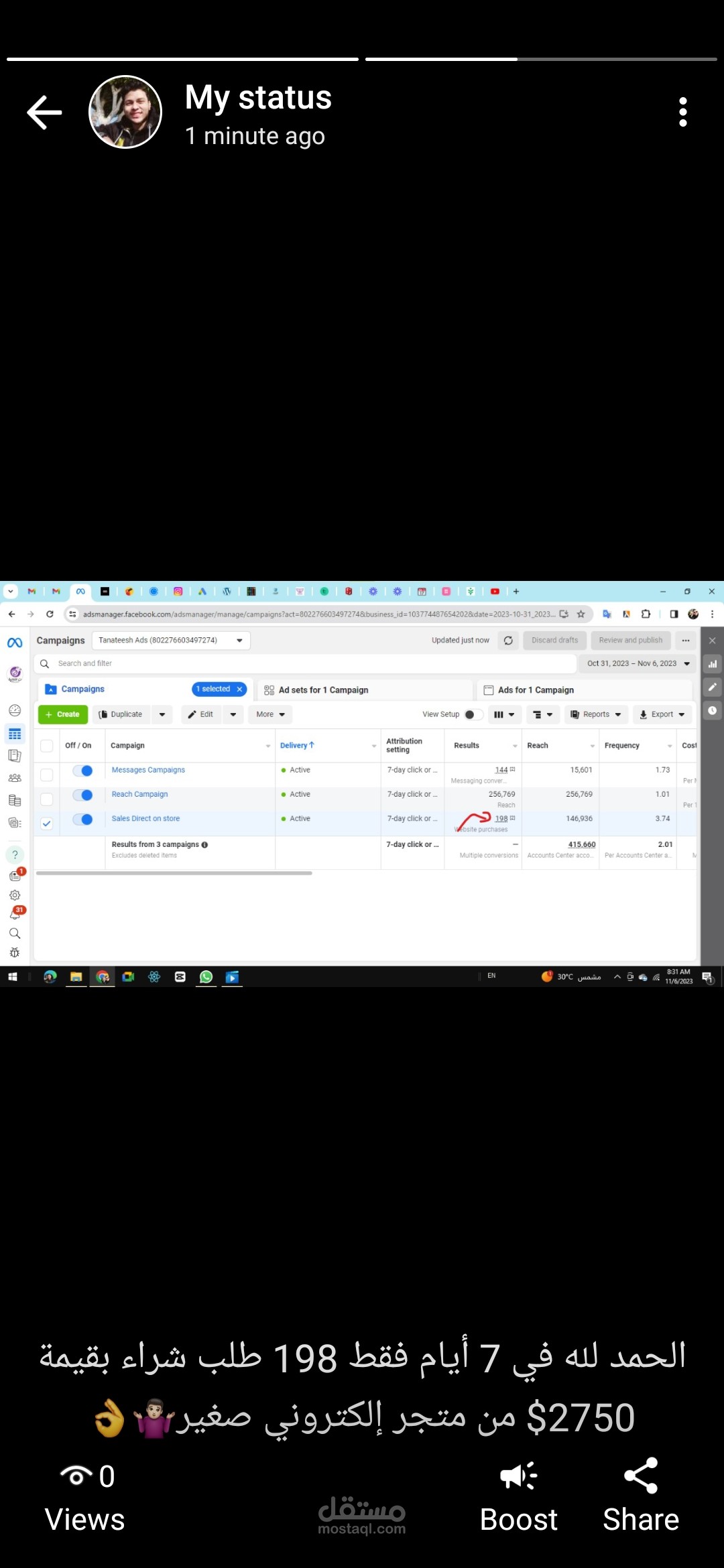This screenshot has width=724, height=1568.
Task: Check the Reach Campaign row checkbox
Action: click(x=46, y=799)
